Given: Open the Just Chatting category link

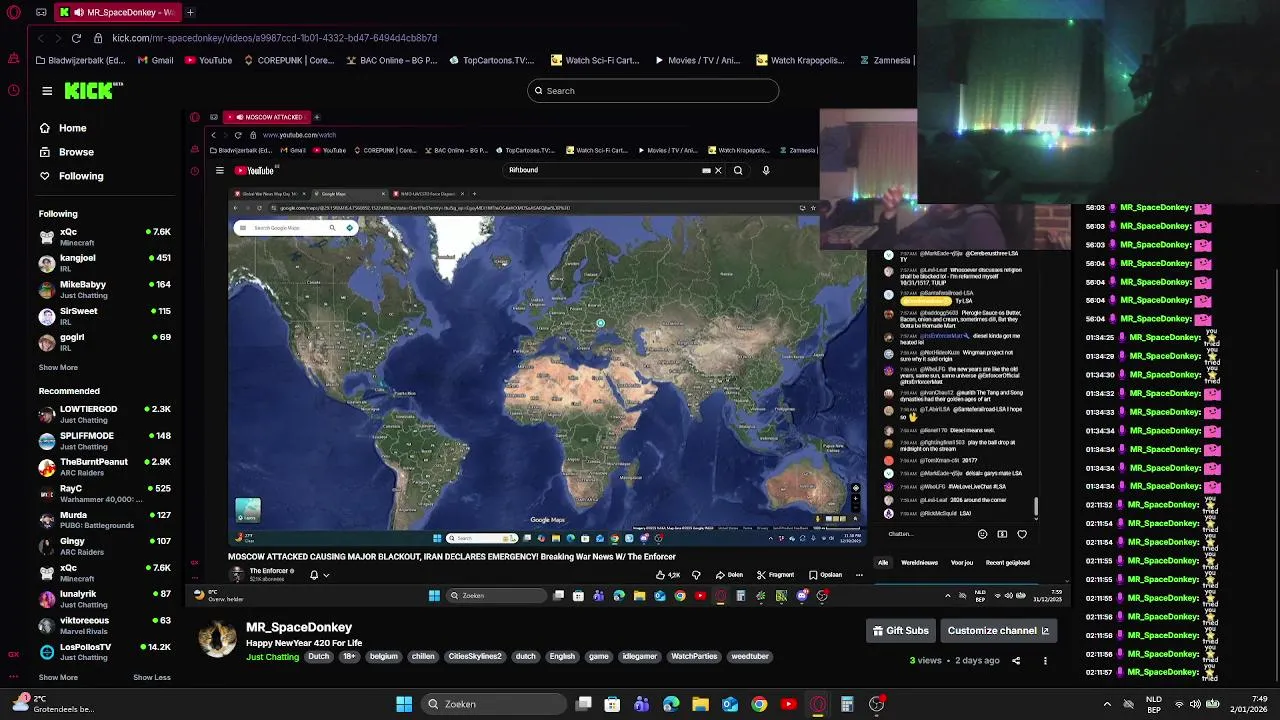Looking at the screenshot, I should (273, 657).
